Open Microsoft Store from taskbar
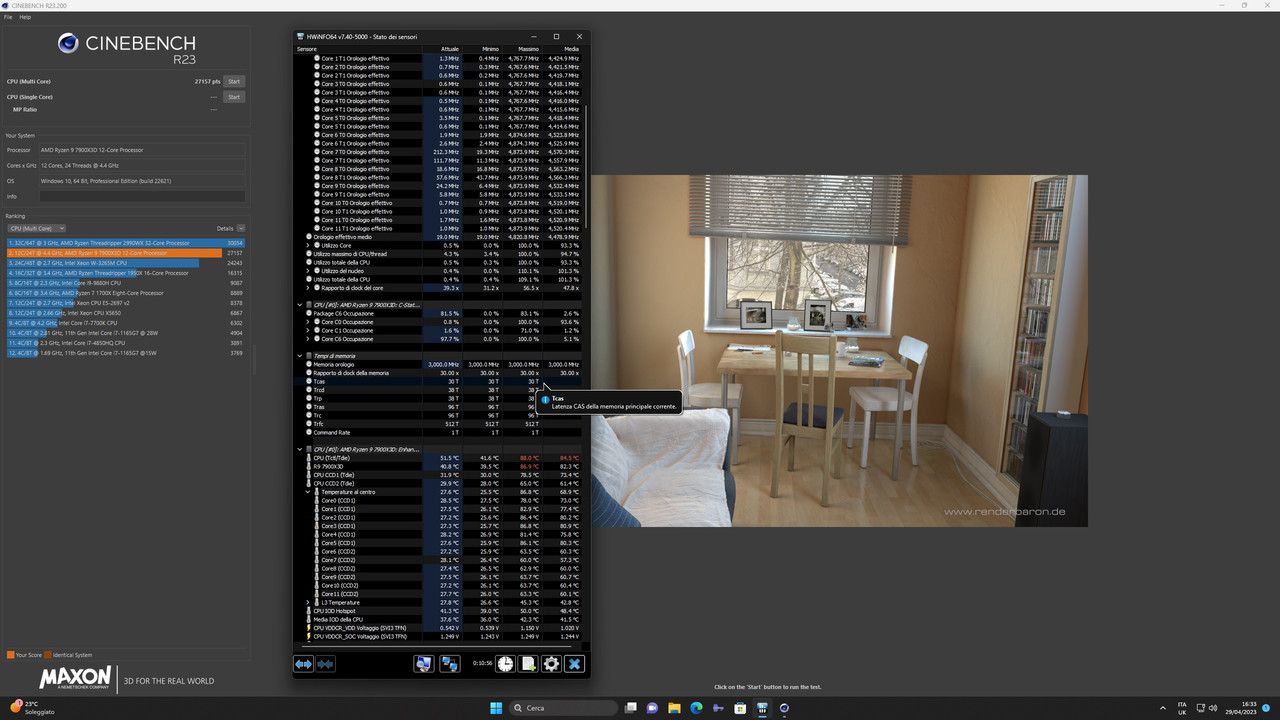This screenshot has width=1280, height=720. (740, 708)
